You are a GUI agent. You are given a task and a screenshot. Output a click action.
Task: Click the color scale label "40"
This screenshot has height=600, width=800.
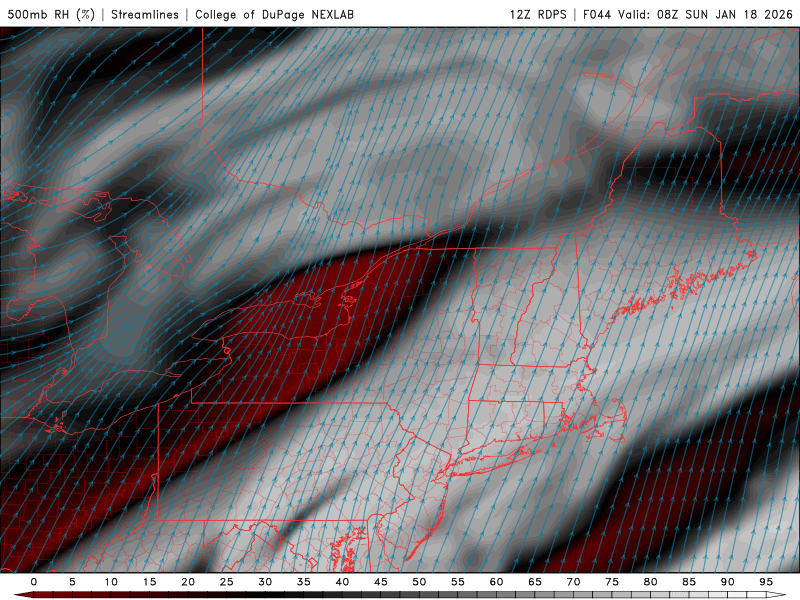[x=342, y=582]
